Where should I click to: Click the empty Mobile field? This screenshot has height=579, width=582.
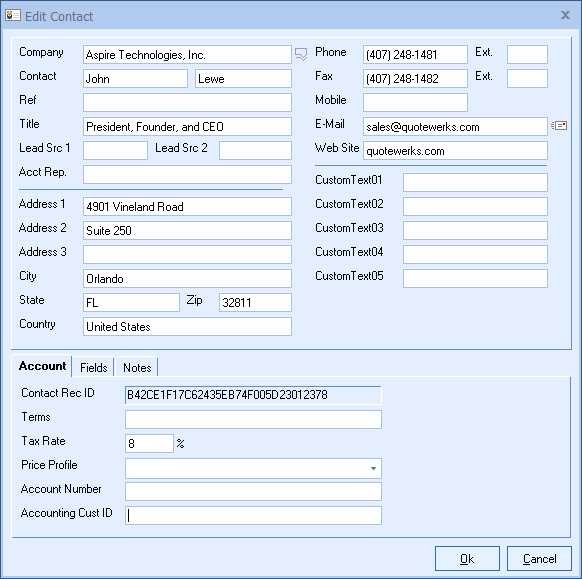[x=415, y=102]
